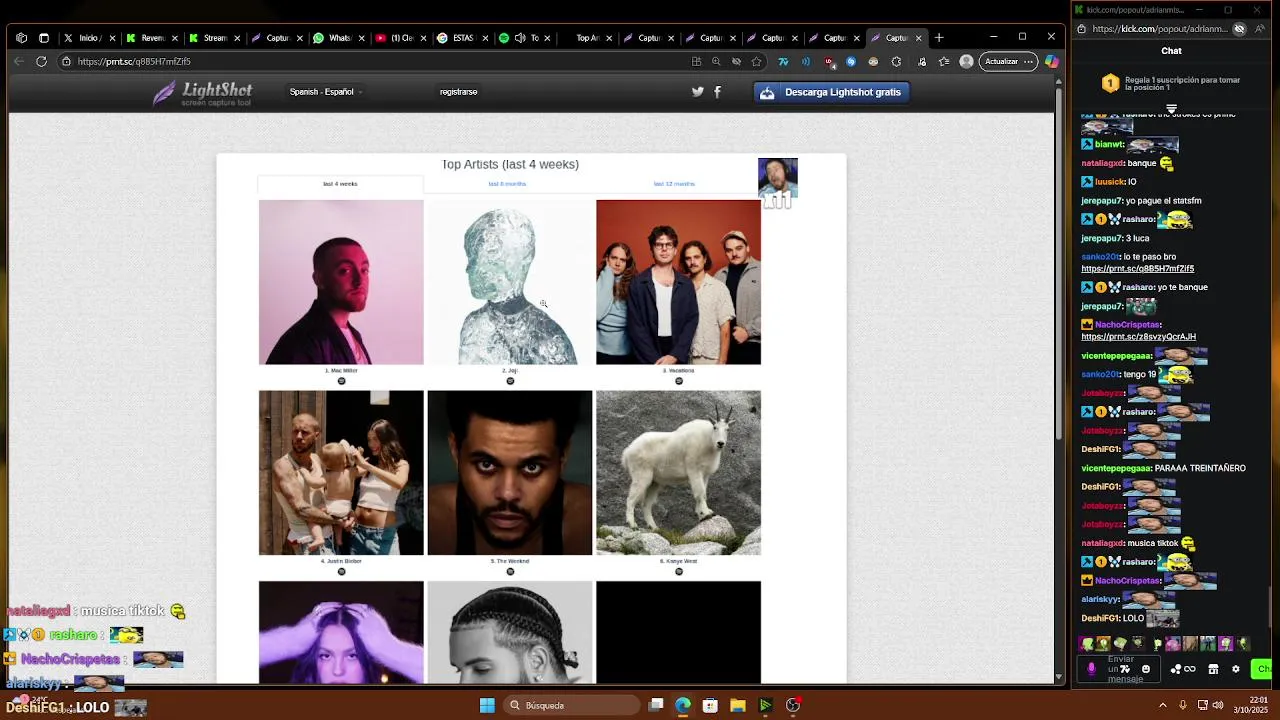Close the Spotify 'To' browser tab

pyautogui.click(x=547, y=38)
